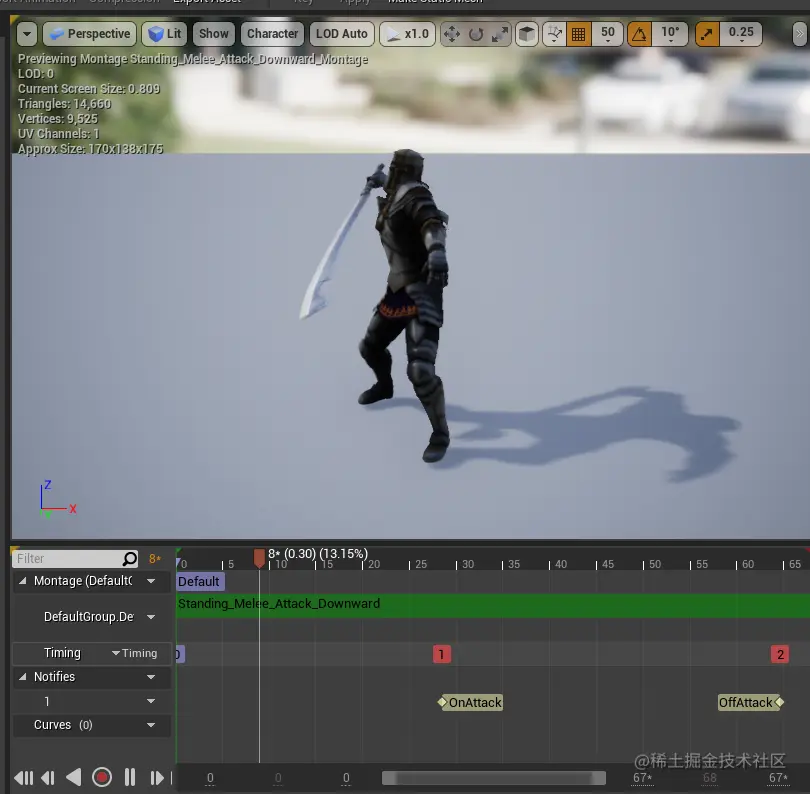810x794 pixels.
Task: Click the first 0 range value
Action: click(x=210, y=778)
